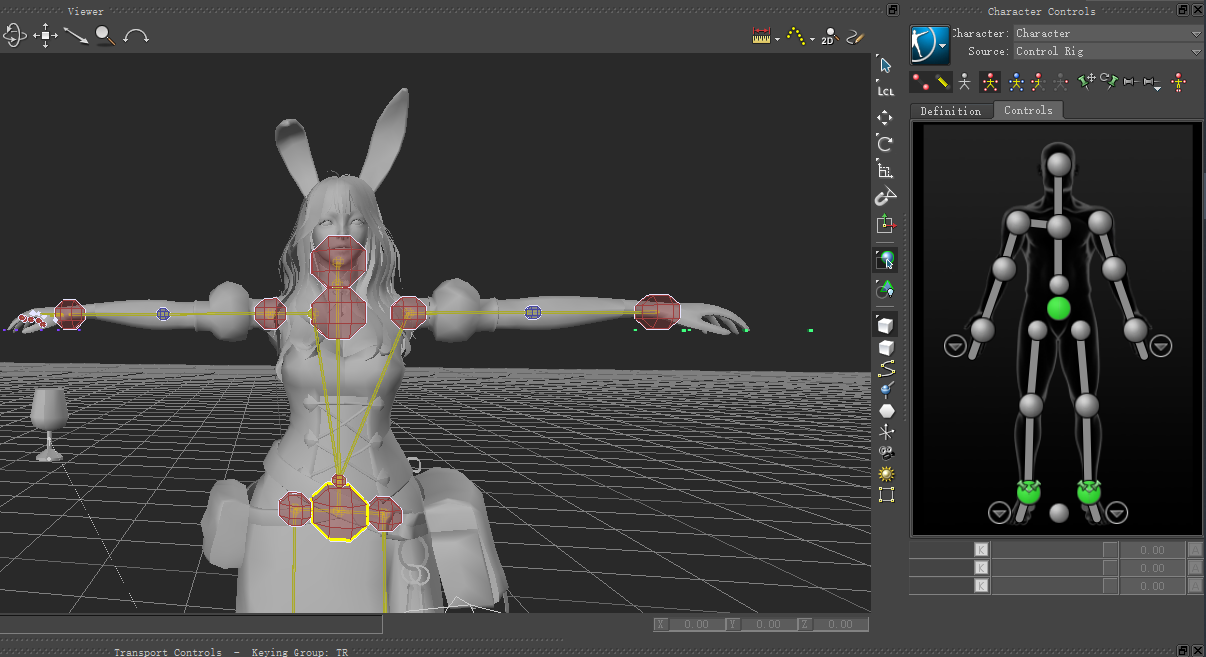The height and width of the screenshot is (657, 1206).
Task: Select the Pan/Travelling camera tool
Action: (x=45, y=36)
